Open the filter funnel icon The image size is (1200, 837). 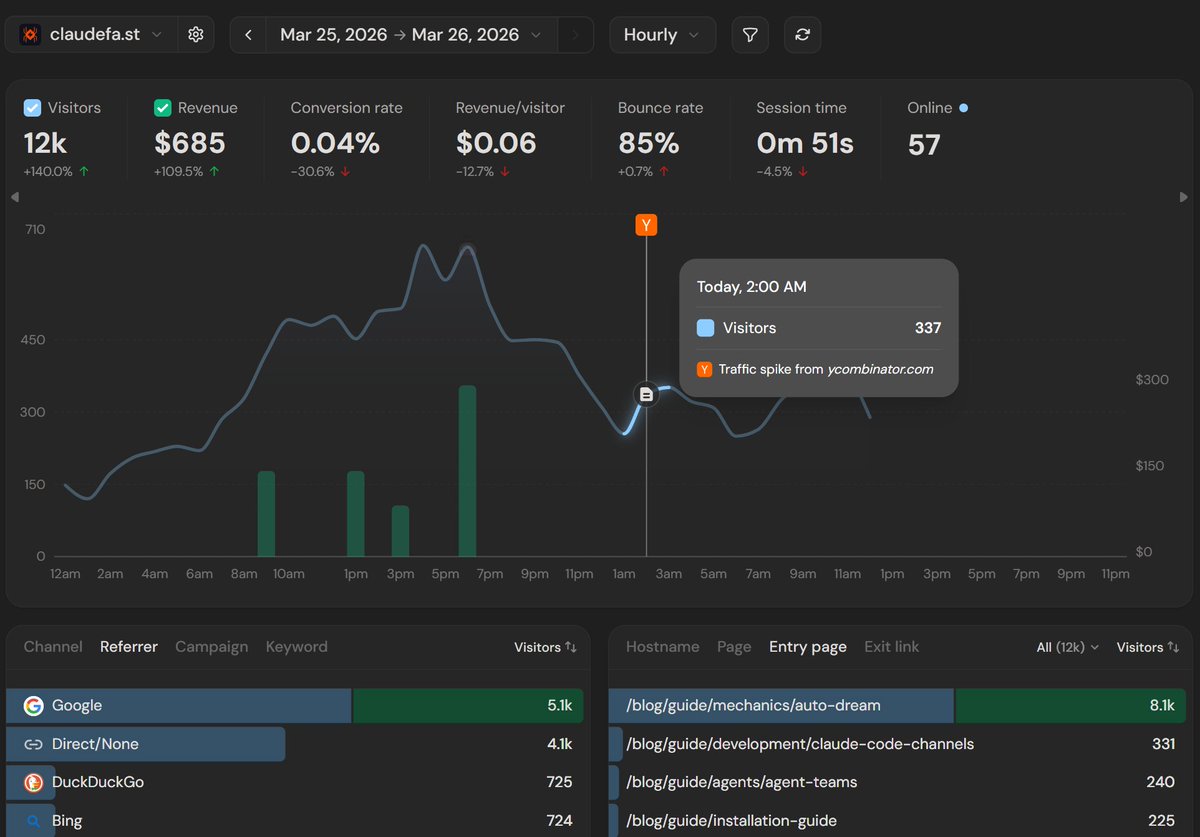point(750,35)
